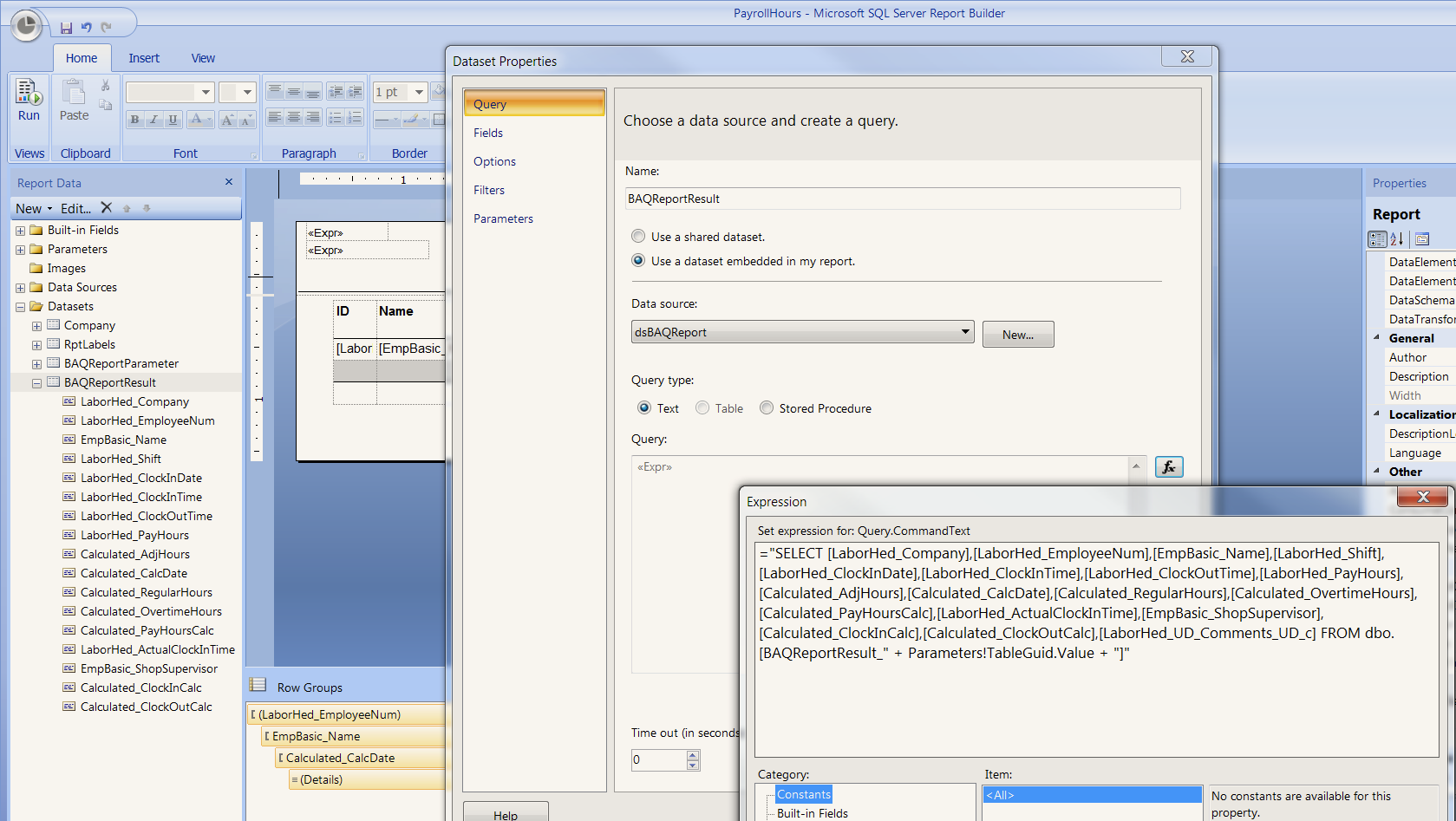Run the report preview
1456x821 pixels.
click(x=29, y=100)
